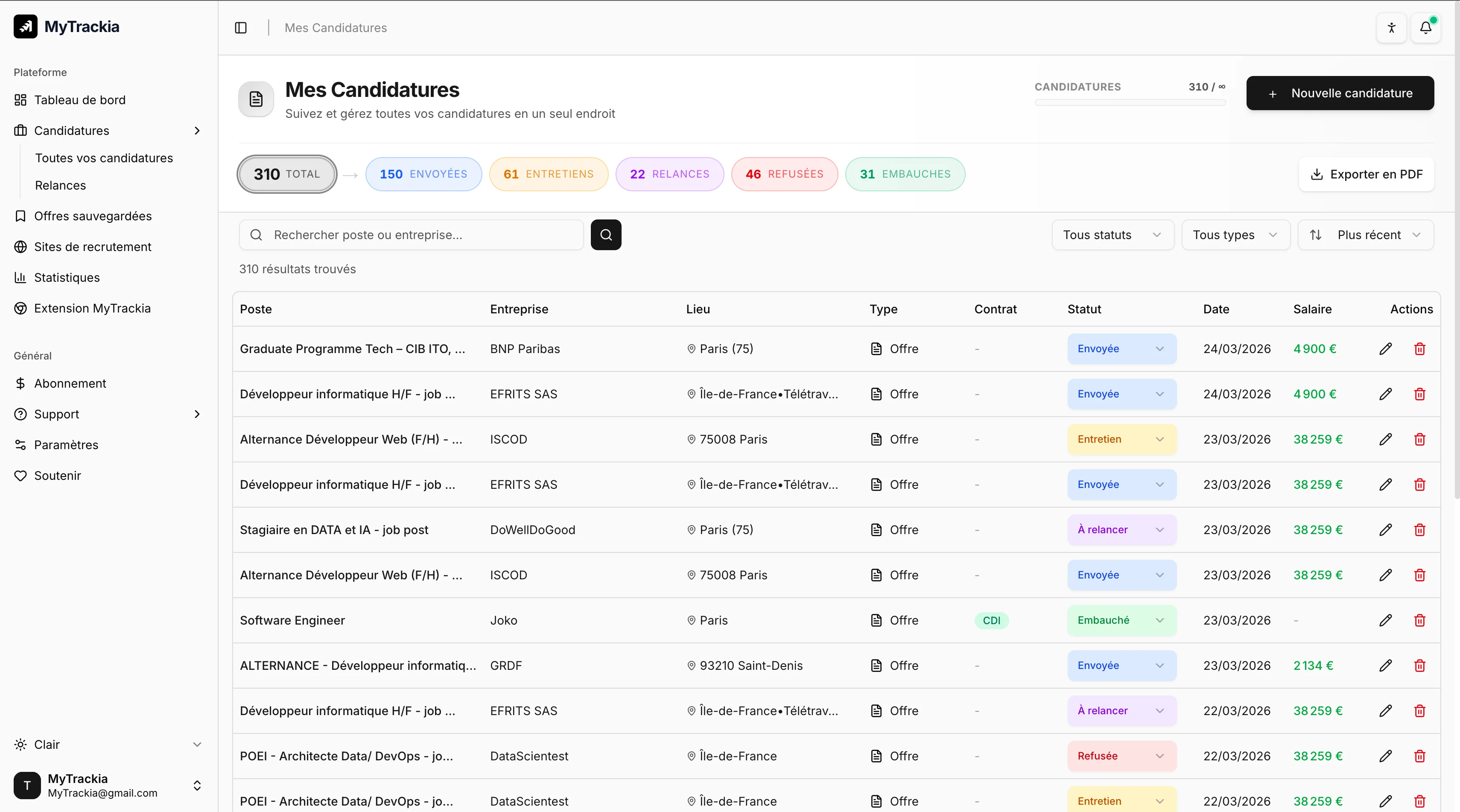Toggle the 31 EMBAUCHES filter badge
The height and width of the screenshot is (812, 1460).
(x=905, y=174)
